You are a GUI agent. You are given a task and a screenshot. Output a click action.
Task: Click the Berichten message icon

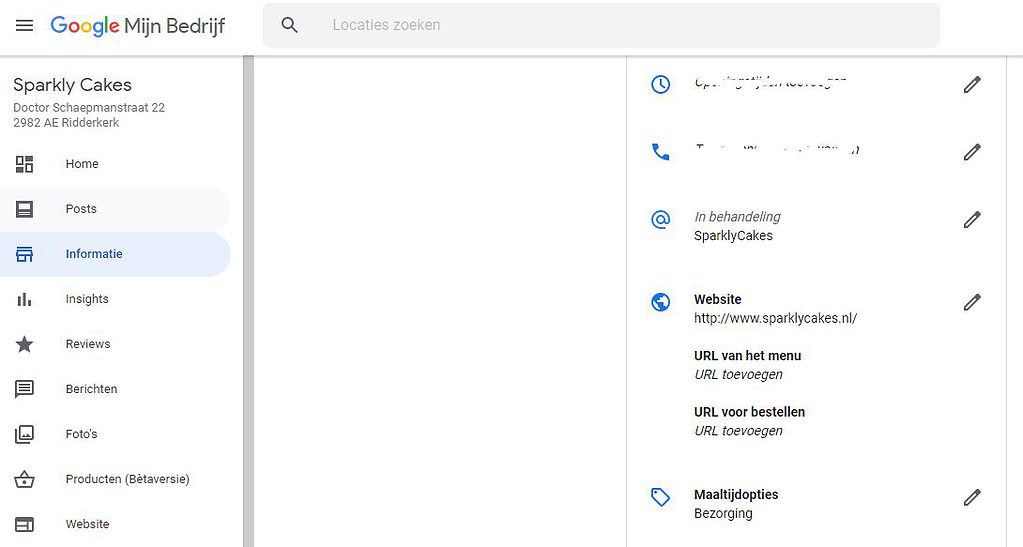tap(24, 389)
